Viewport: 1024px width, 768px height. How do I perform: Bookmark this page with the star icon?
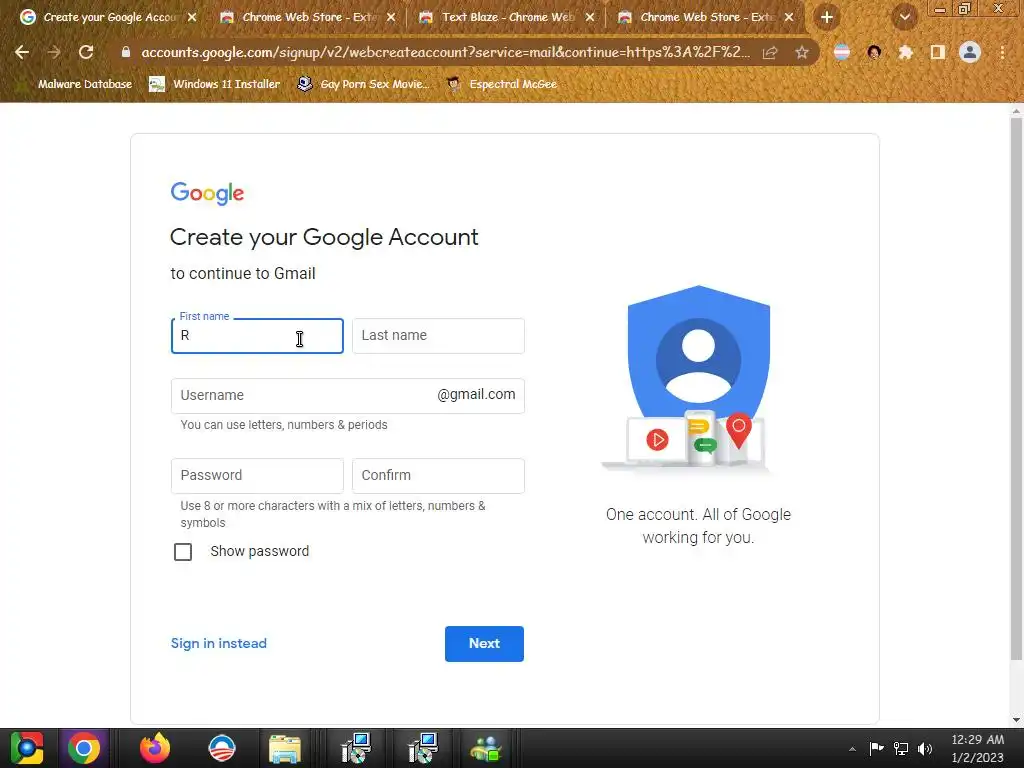pyautogui.click(x=802, y=52)
